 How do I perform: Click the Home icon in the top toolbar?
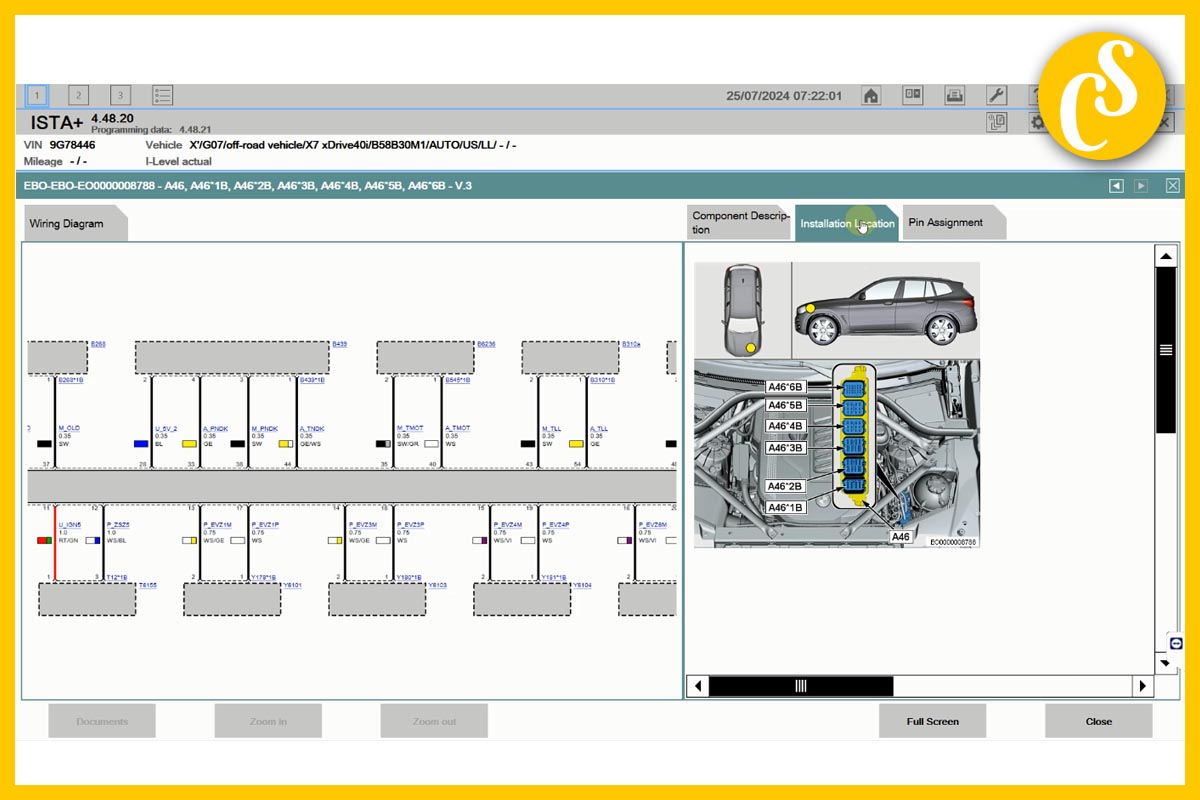[870, 95]
